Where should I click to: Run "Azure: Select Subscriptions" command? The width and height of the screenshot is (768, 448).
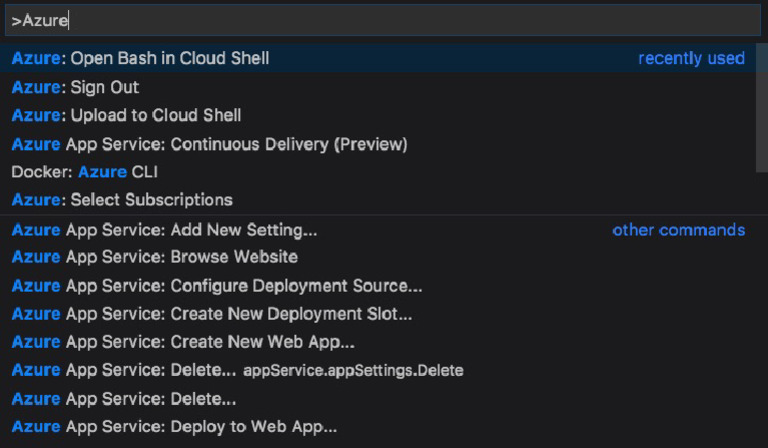click(378, 200)
